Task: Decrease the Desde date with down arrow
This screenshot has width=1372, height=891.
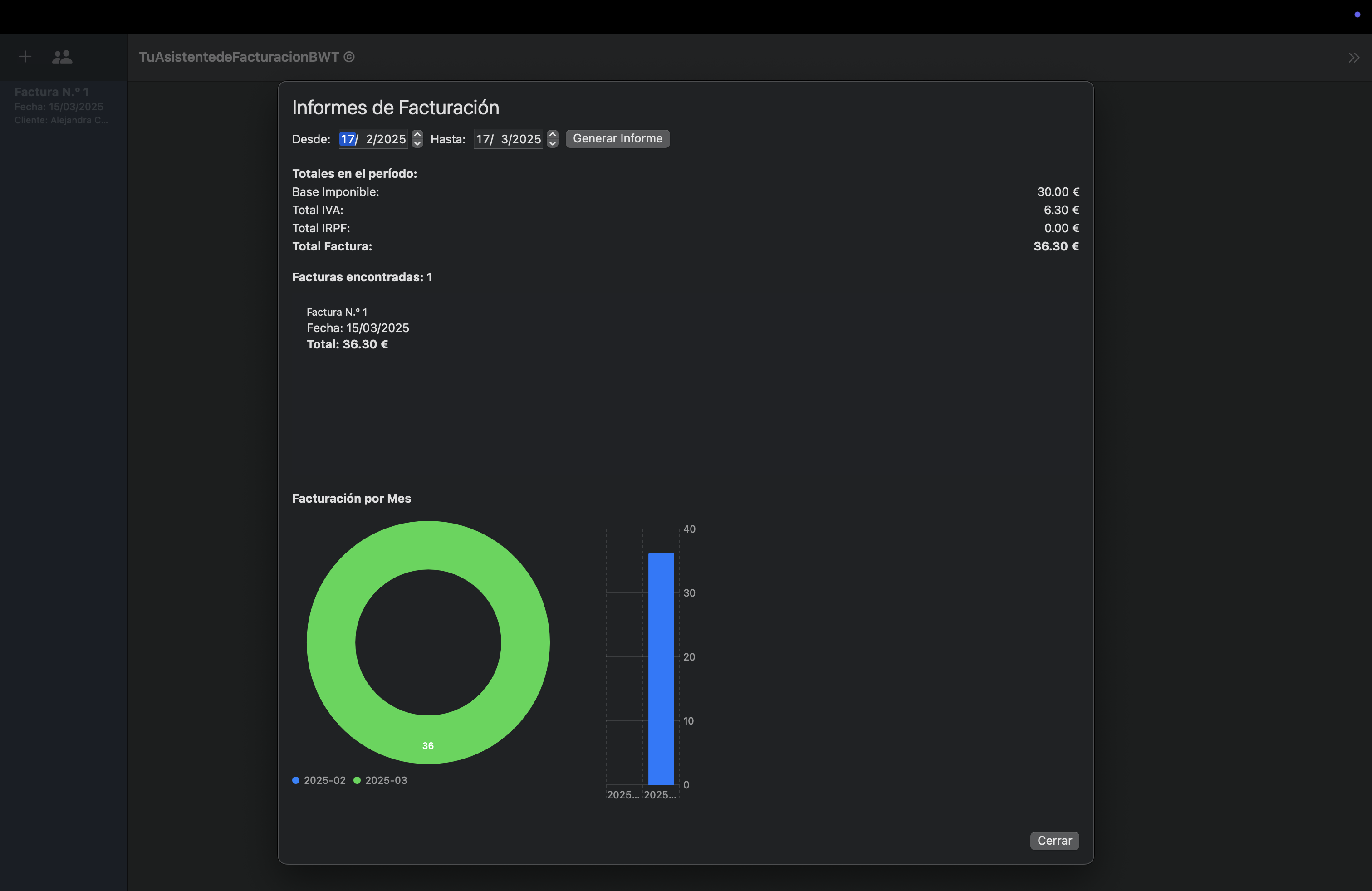Action: tap(417, 143)
